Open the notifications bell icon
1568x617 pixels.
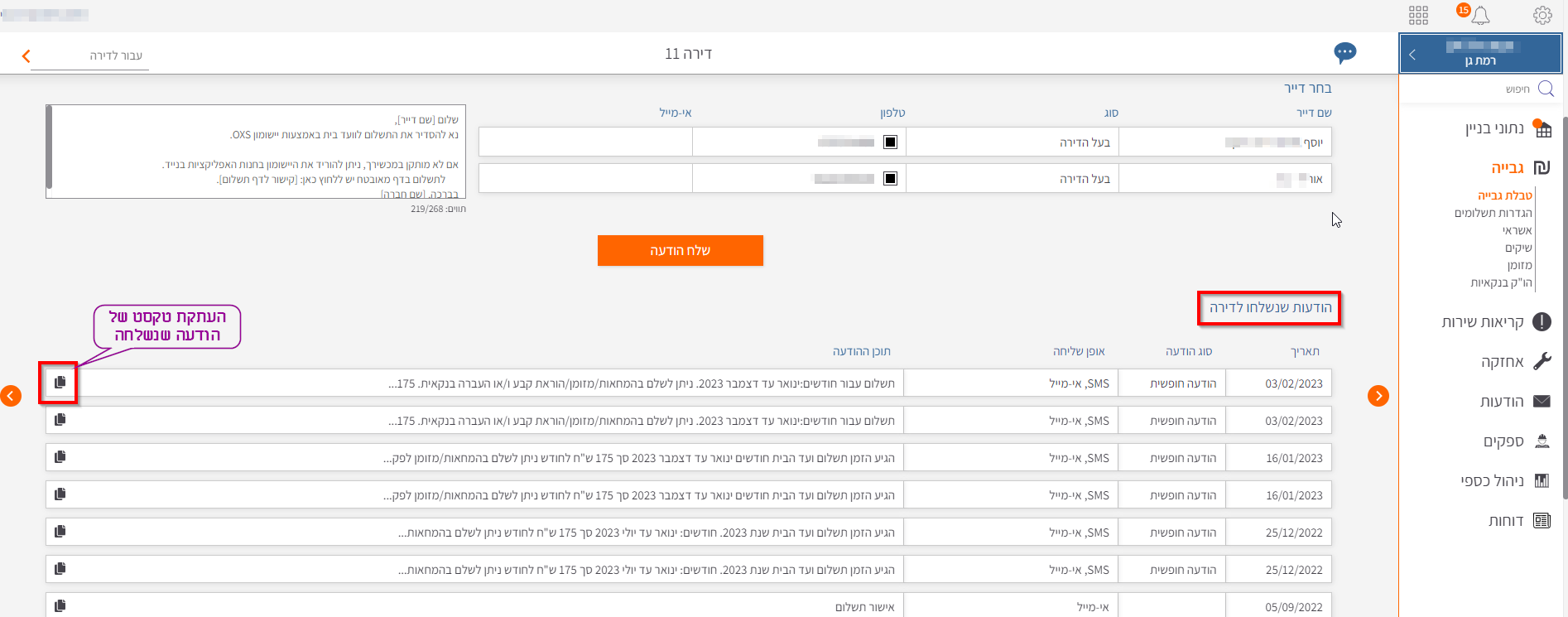coord(1480,15)
